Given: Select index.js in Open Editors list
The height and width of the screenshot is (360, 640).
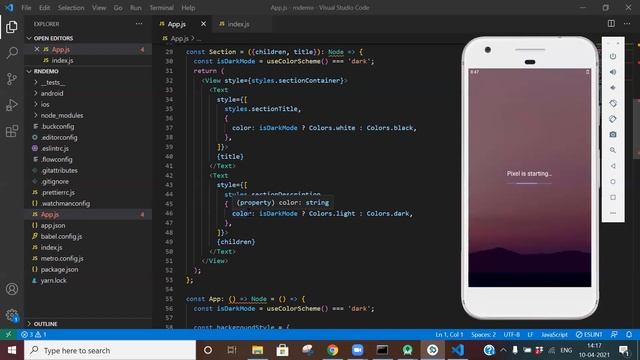Looking at the screenshot, I should click(62, 60).
